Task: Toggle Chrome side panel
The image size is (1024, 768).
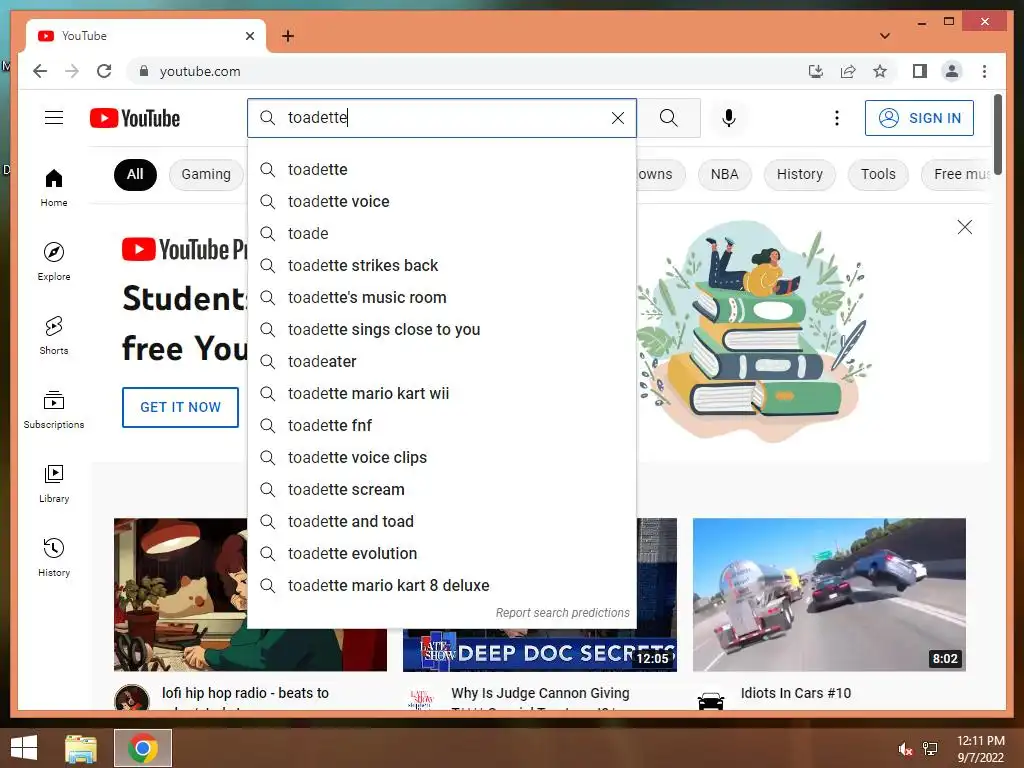Action: click(x=920, y=71)
